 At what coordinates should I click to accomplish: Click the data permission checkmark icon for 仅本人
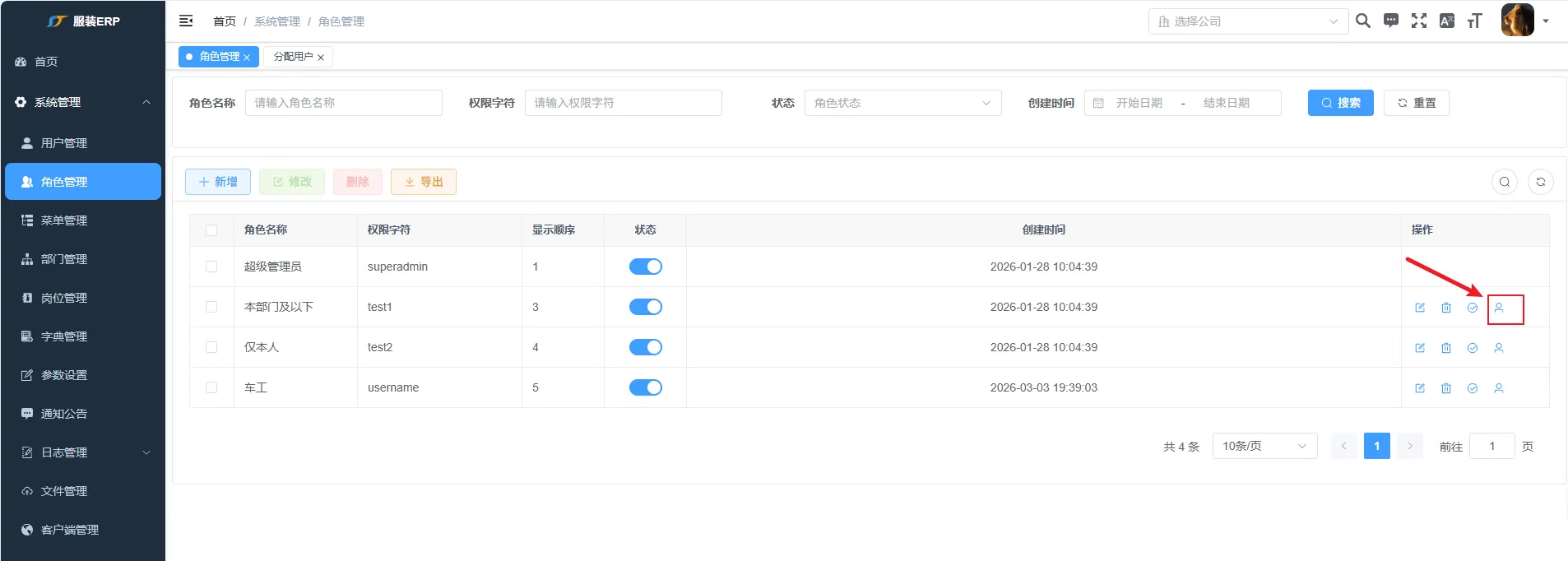(x=1472, y=348)
